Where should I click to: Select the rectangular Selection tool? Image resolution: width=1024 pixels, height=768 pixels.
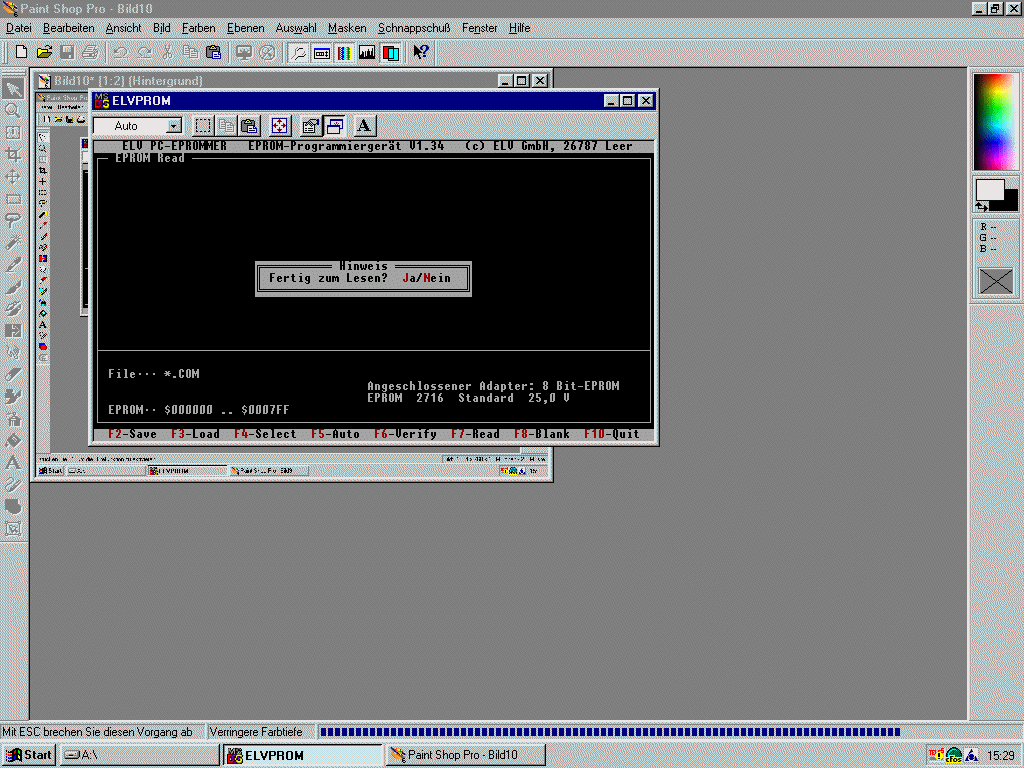[13, 199]
